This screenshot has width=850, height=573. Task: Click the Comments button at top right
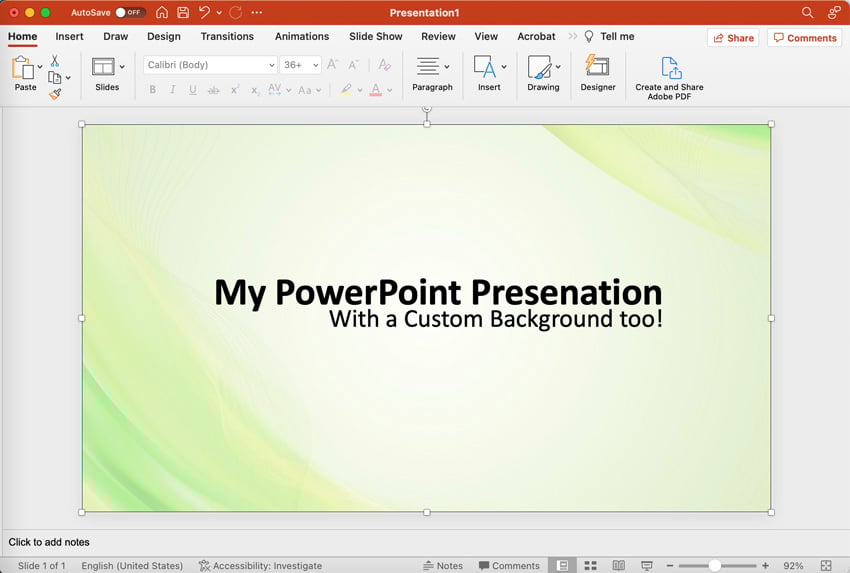pyautogui.click(x=803, y=38)
